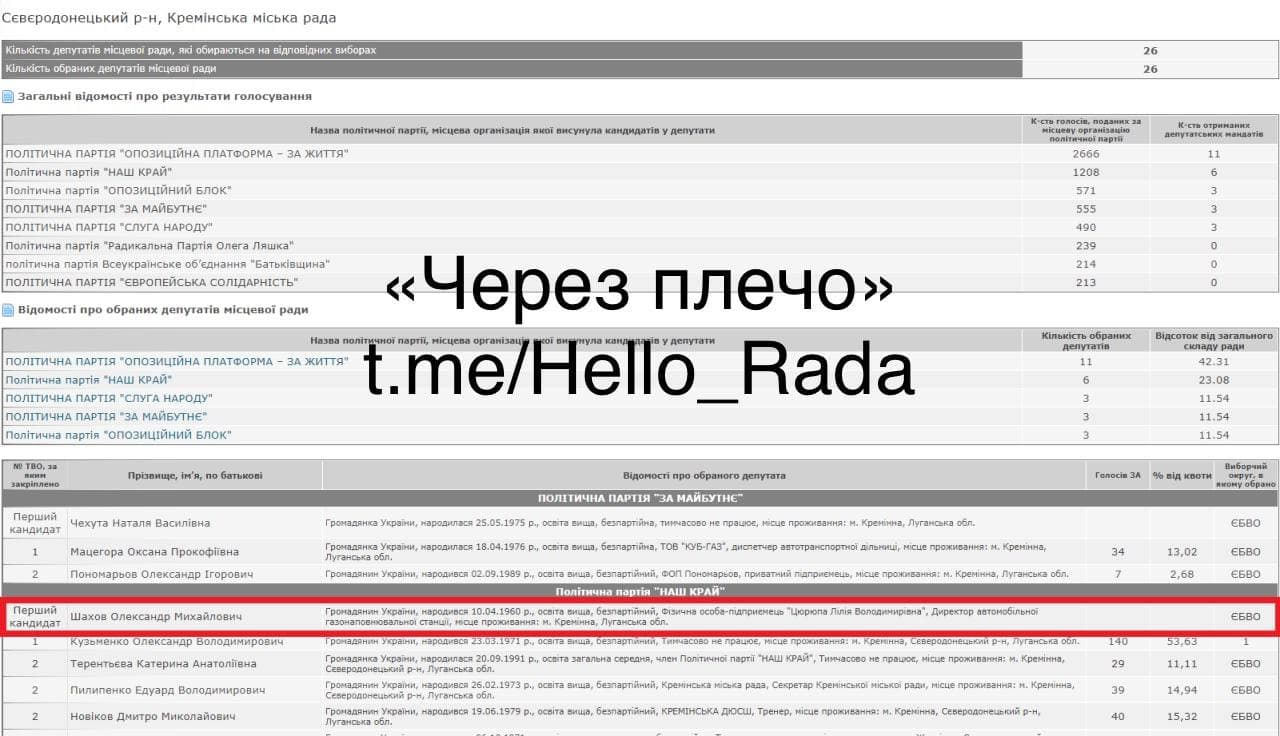Select the highlighted Шахов Олександр Михайлович row
The height and width of the screenshot is (736, 1280).
point(640,616)
